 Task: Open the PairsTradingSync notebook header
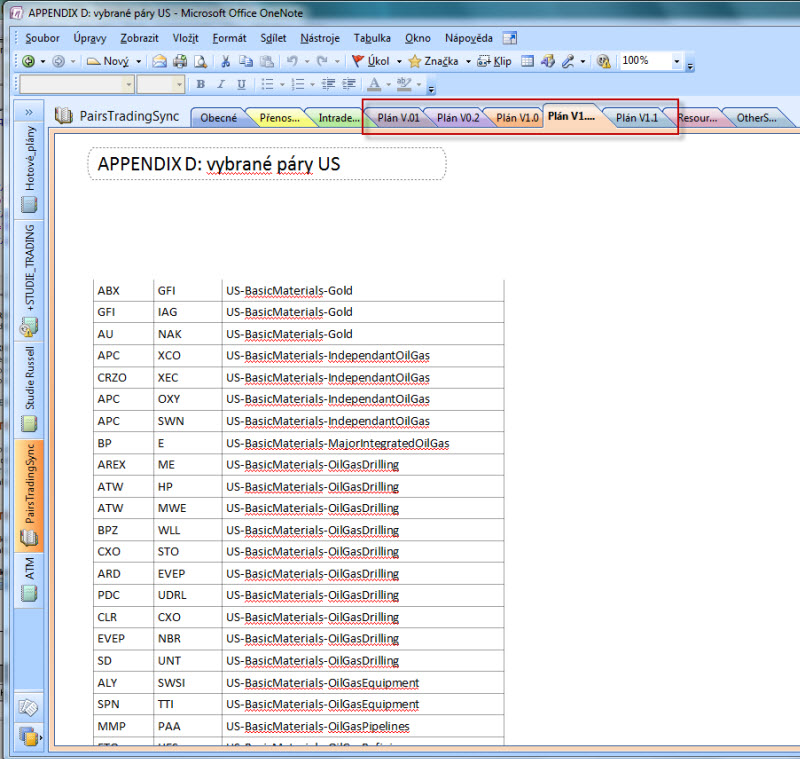[x=131, y=116]
